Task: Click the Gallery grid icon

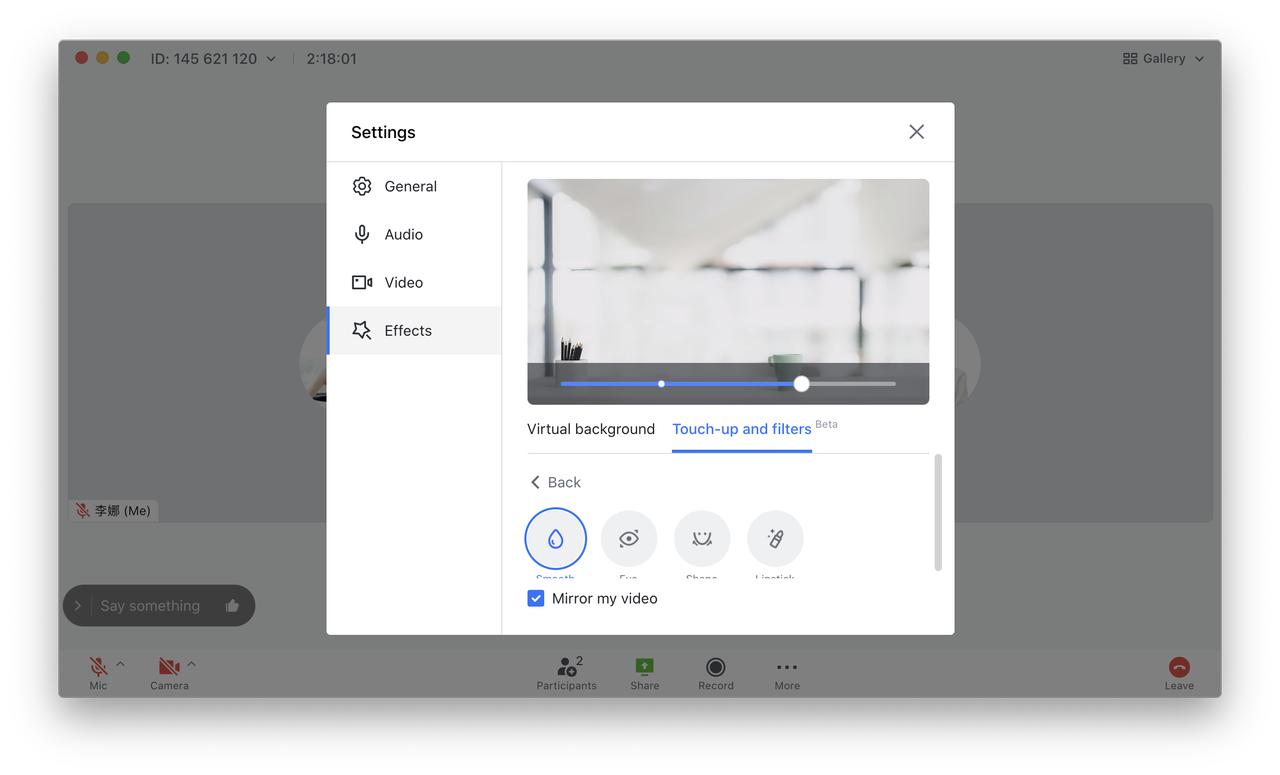Action: [x=1130, y=59]
